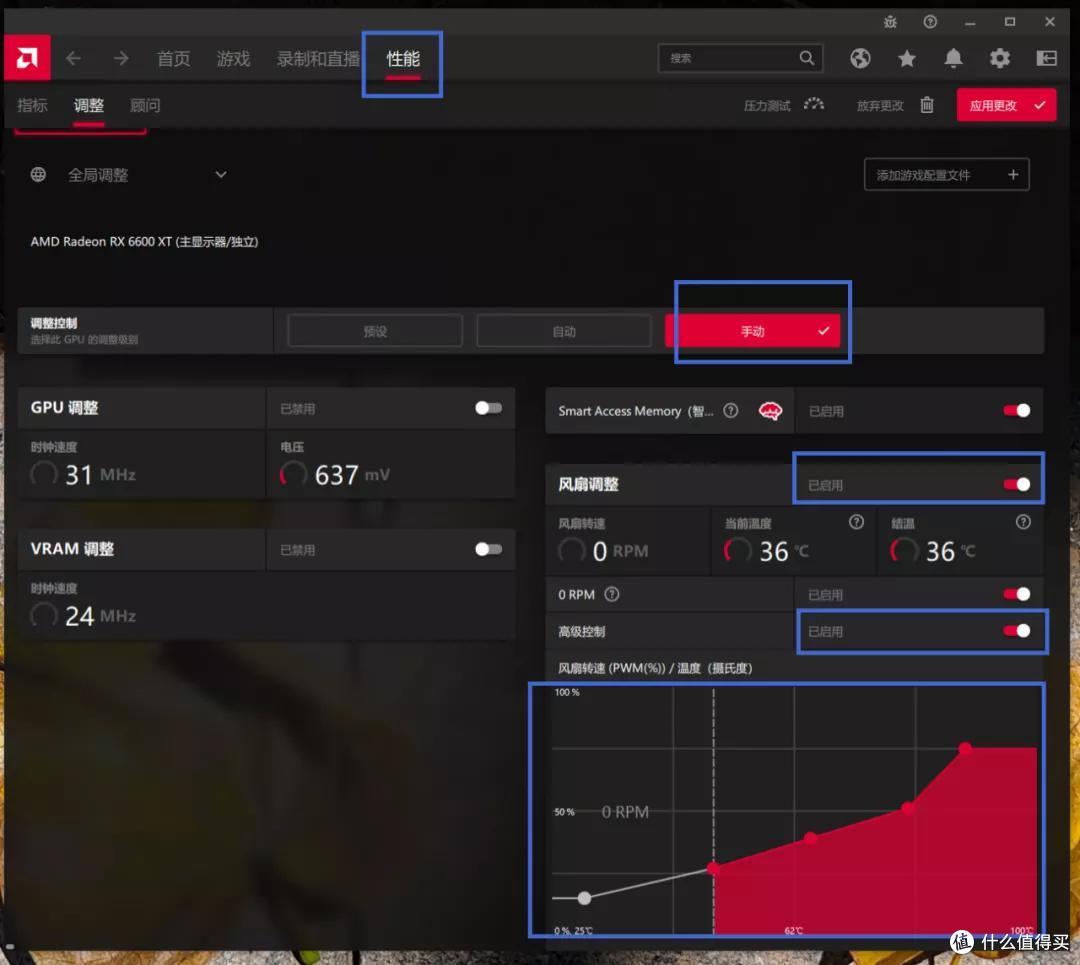Click the global tuning globe icon
The height and width of the screenshot is (965, 1080).
click(39, 174)
